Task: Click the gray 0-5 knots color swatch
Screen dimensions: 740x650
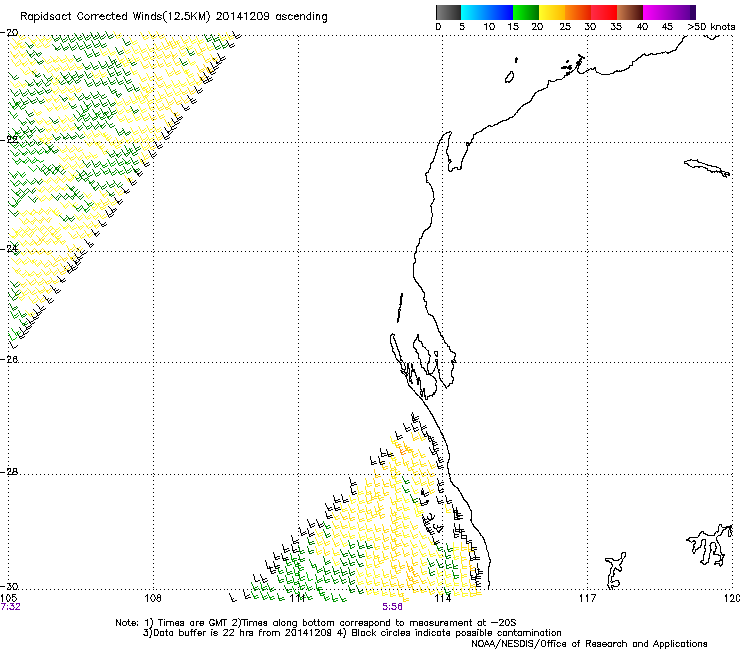Action: click(x=448, y=12)
